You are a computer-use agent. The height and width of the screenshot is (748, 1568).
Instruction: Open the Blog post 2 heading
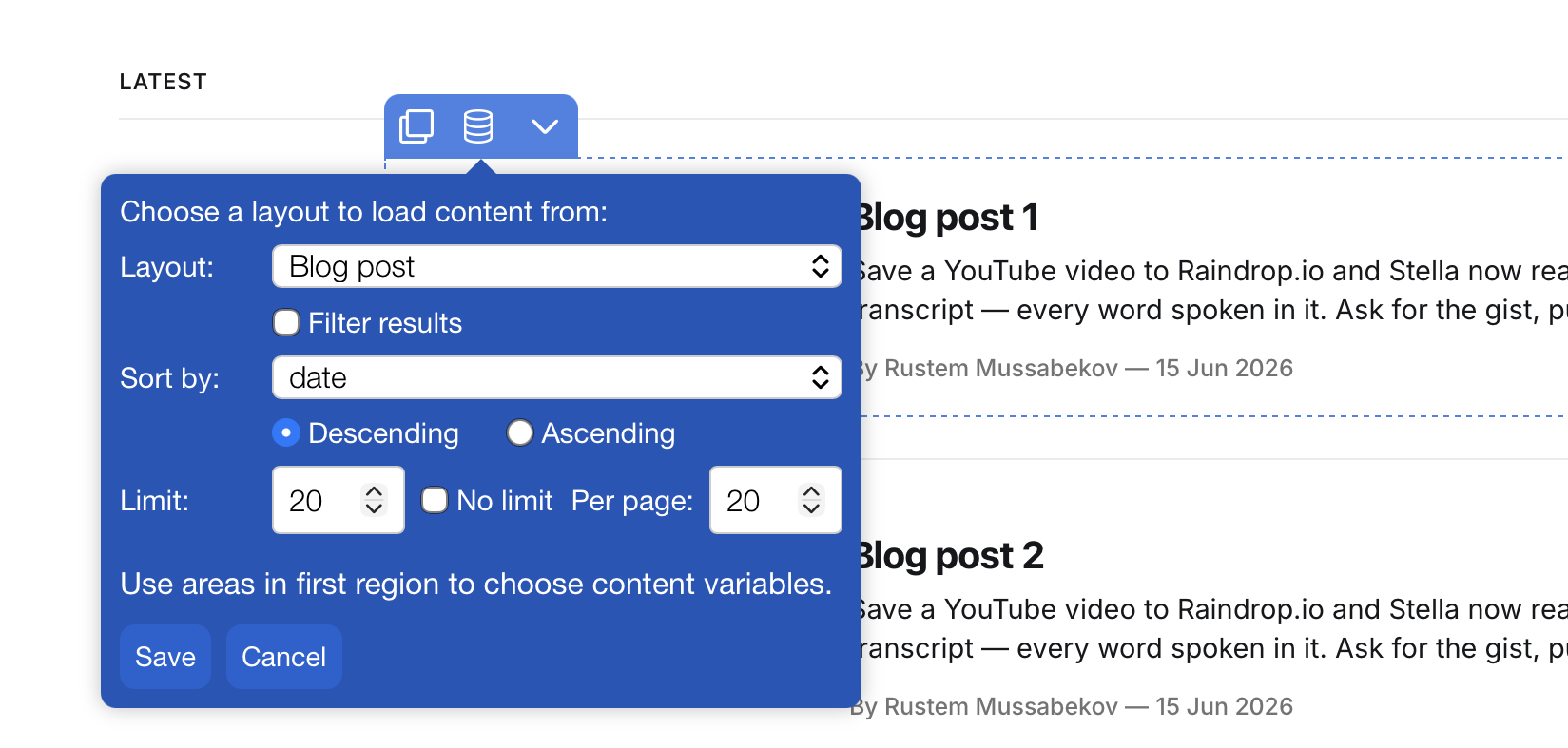pos(953,556)
